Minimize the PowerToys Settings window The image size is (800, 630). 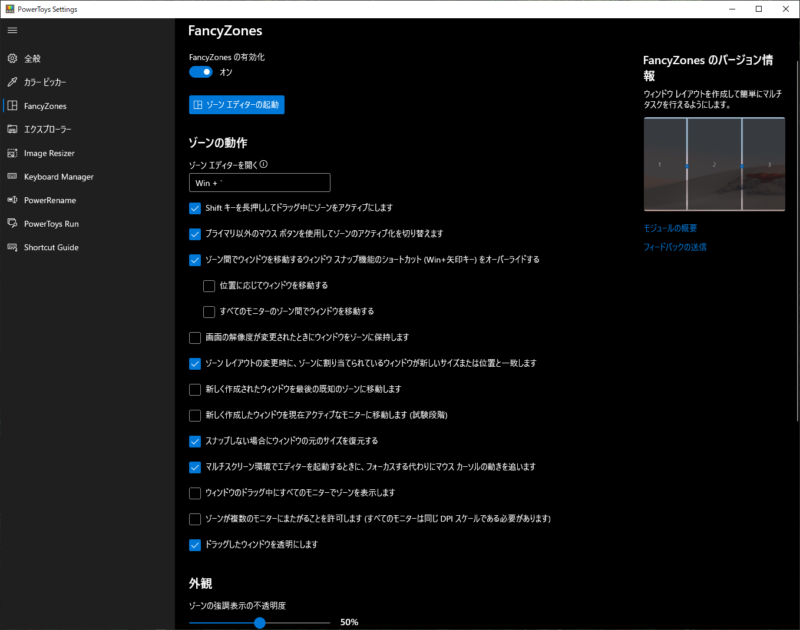point(732,9)
